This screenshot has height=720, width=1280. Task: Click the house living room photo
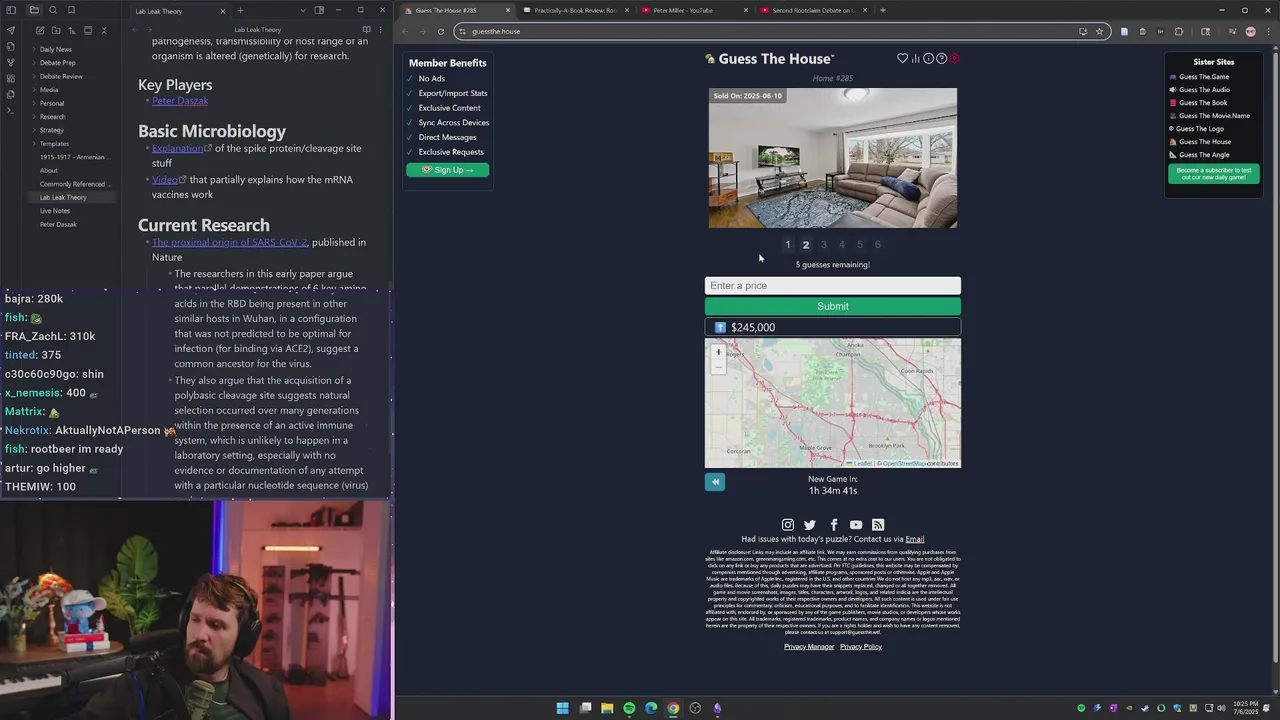tap(833, 158)
